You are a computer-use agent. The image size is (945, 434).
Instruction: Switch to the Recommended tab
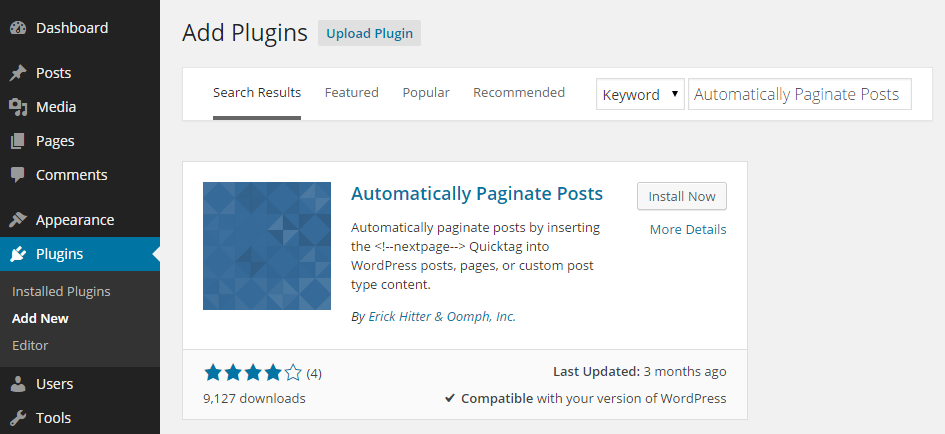tap(519, 93)
